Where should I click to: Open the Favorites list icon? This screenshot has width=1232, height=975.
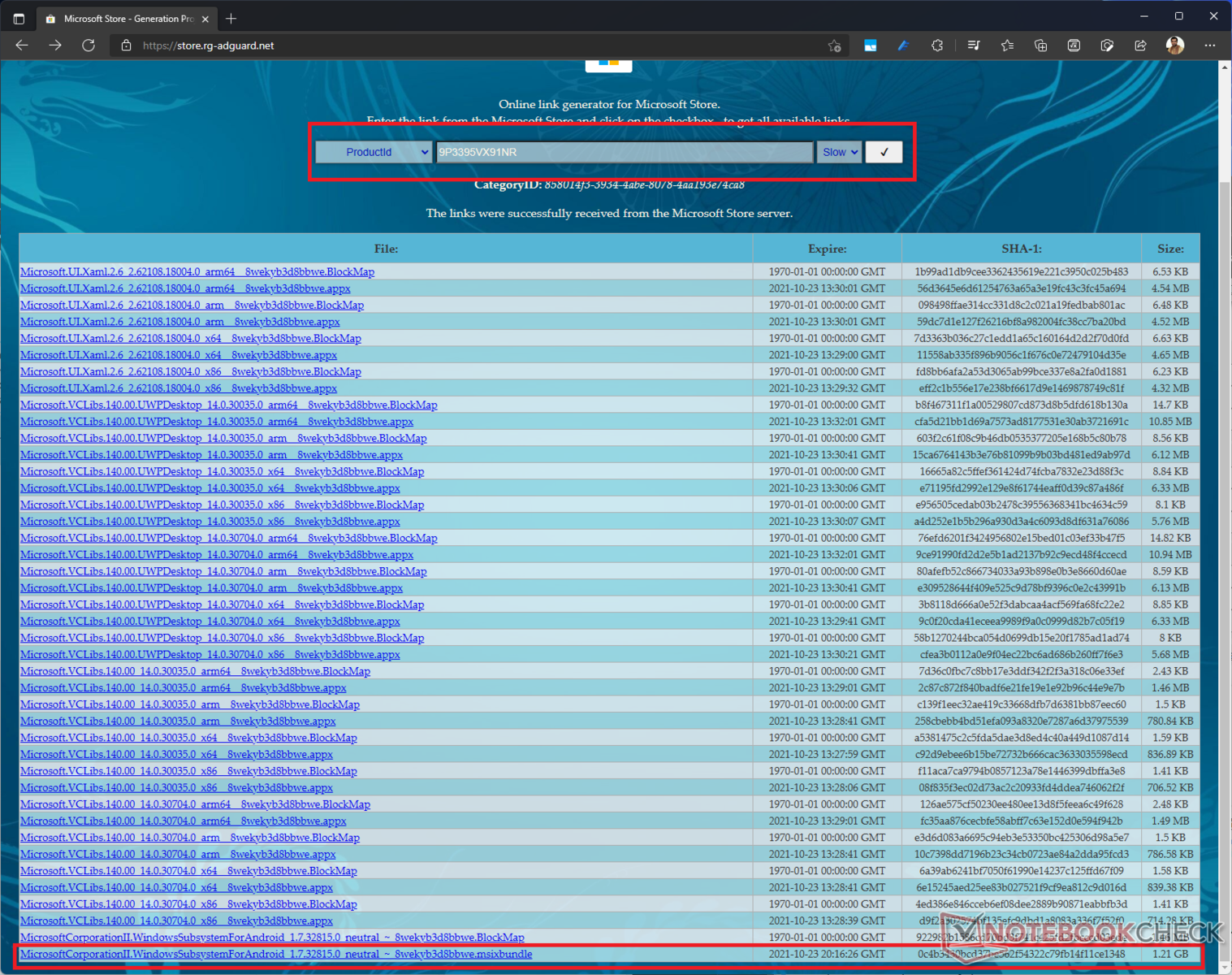(1007, 45)
